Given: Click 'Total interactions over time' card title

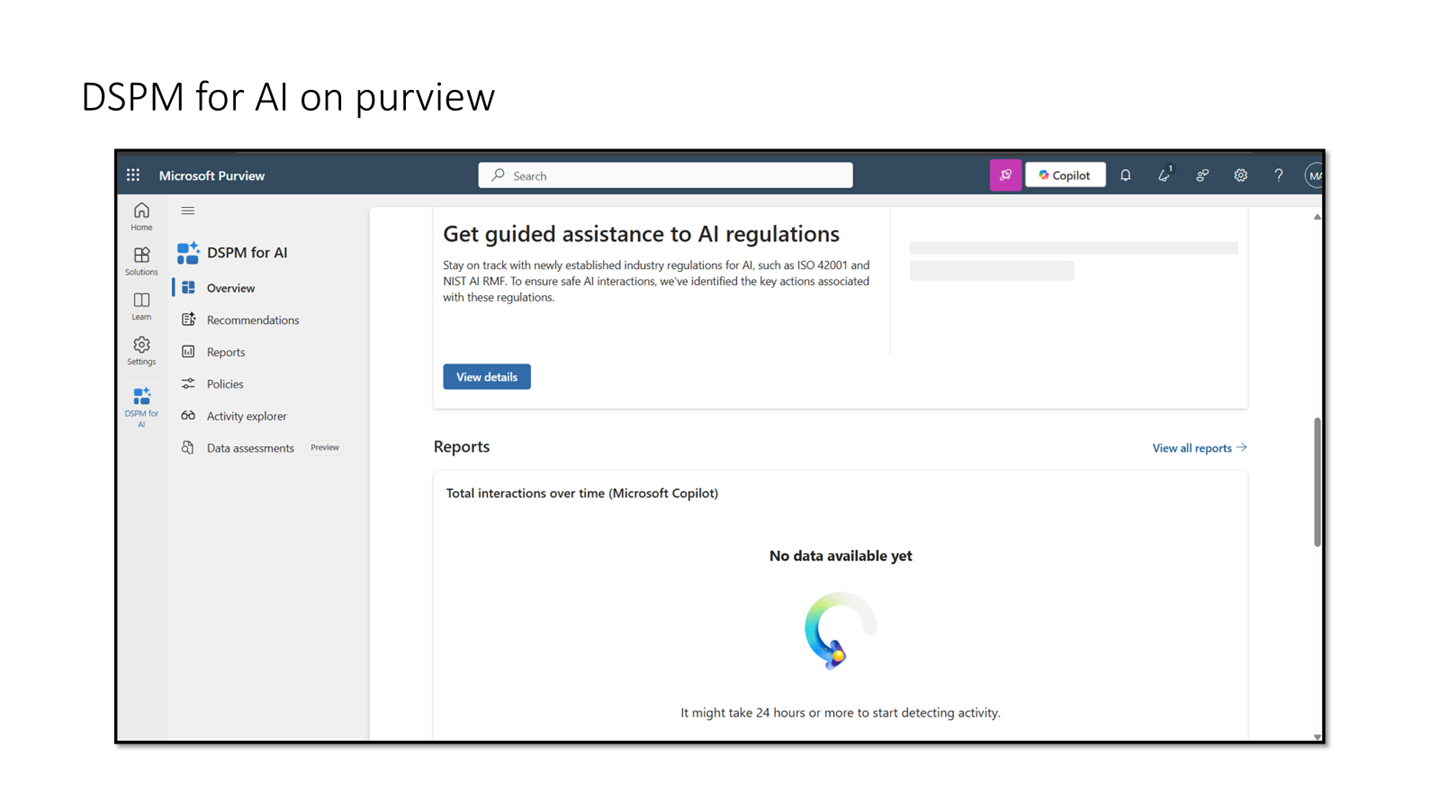Looking at the screenshot, I should point(582,493).
